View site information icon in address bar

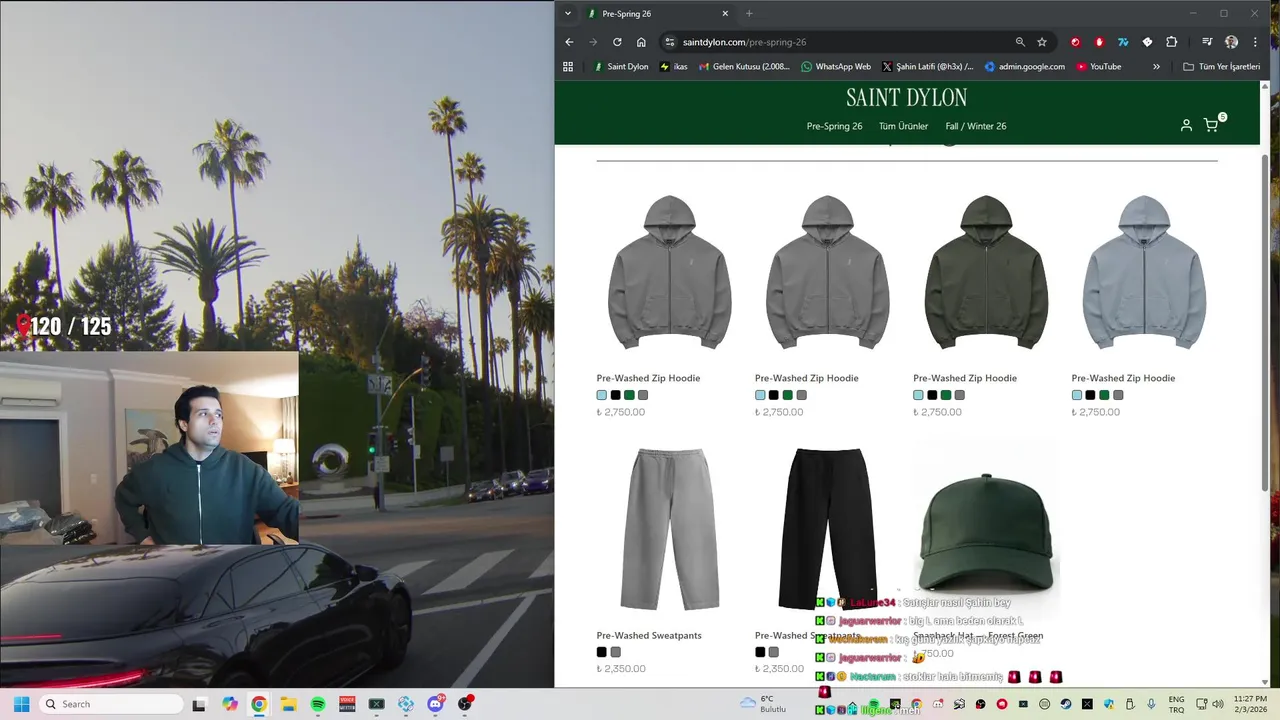[670, 42]
